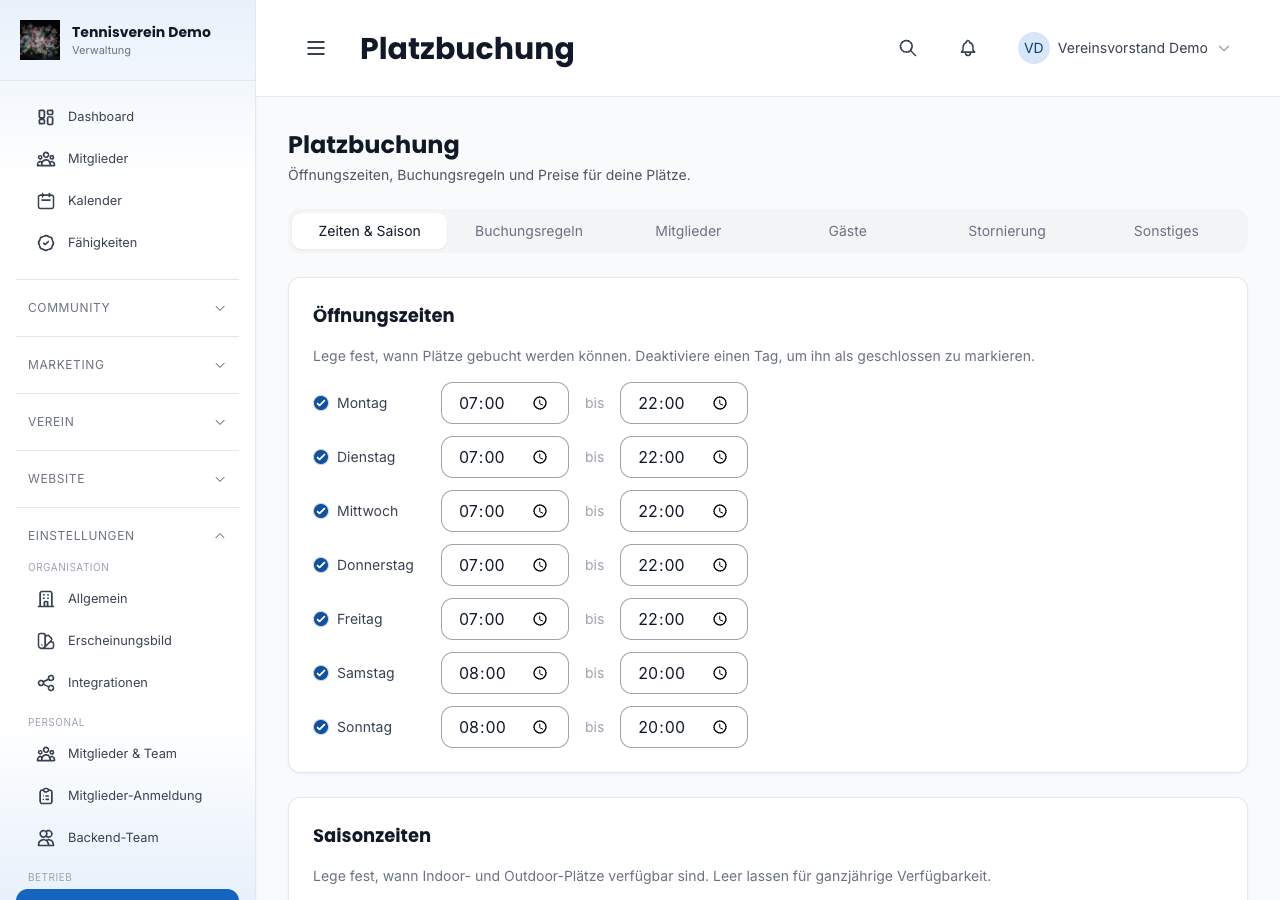
Task: Click the VD user avatar
Action: point(1034,48)
